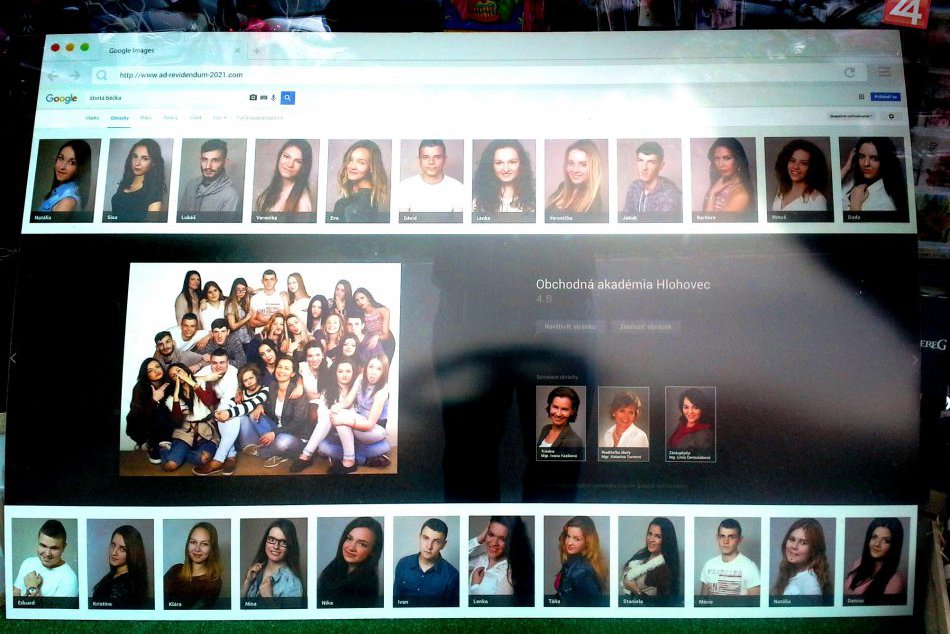Click the Zobraziť obrázok button

[x=646, y=326]
